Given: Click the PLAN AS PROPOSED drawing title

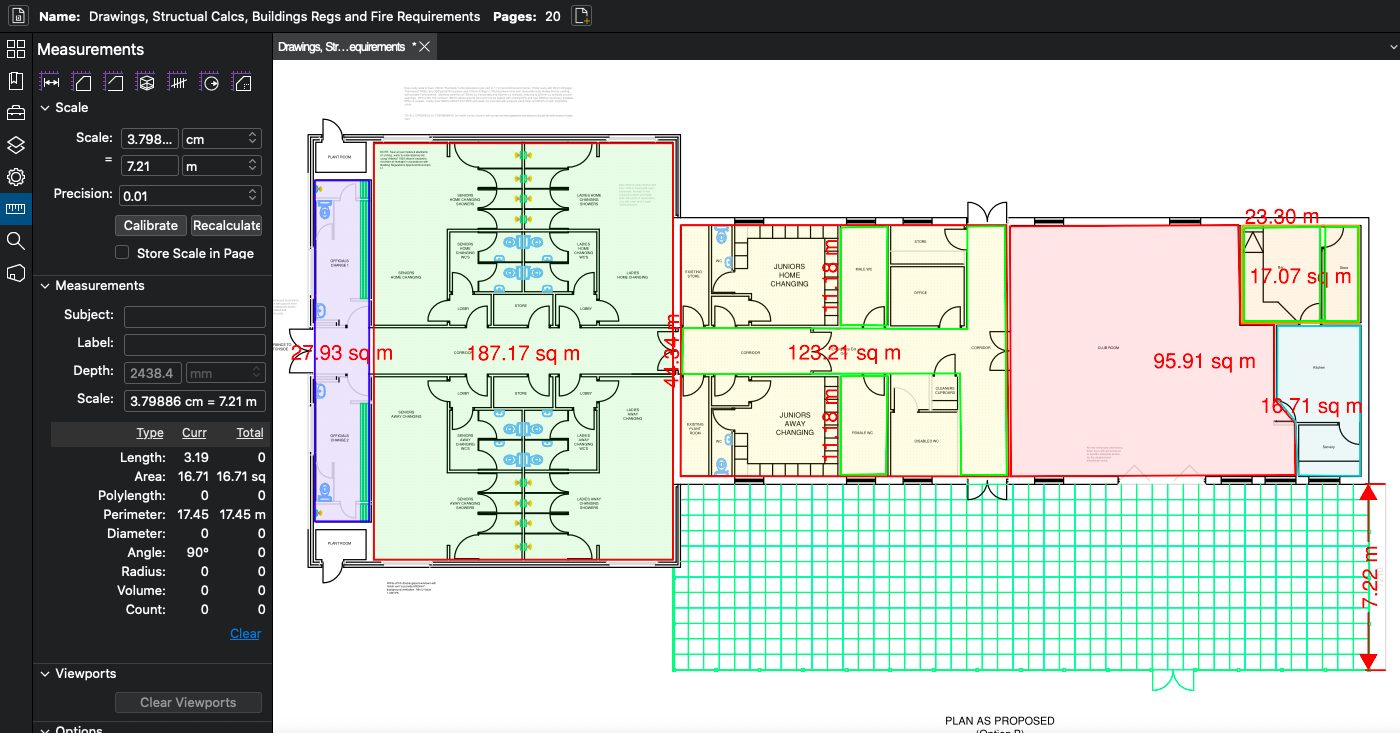Looking at the screenshot, I should tap(1000, 721).
